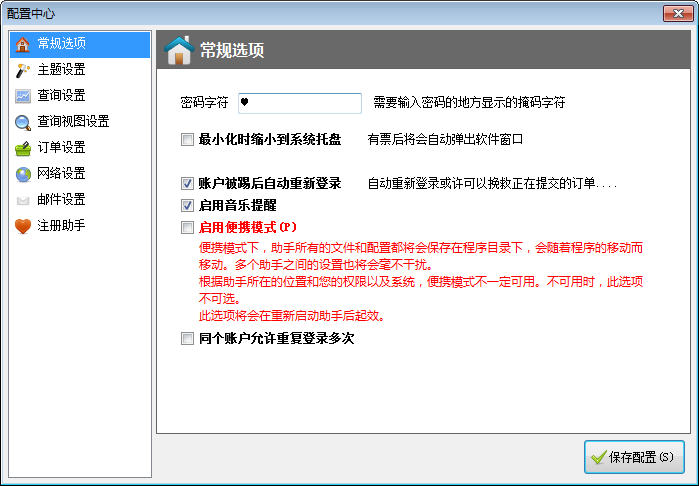The width and height of the screenshot is (699, 486).
Task: Click the red line 此选项将会在重新启动助手后起效
Action: [292, 316]
